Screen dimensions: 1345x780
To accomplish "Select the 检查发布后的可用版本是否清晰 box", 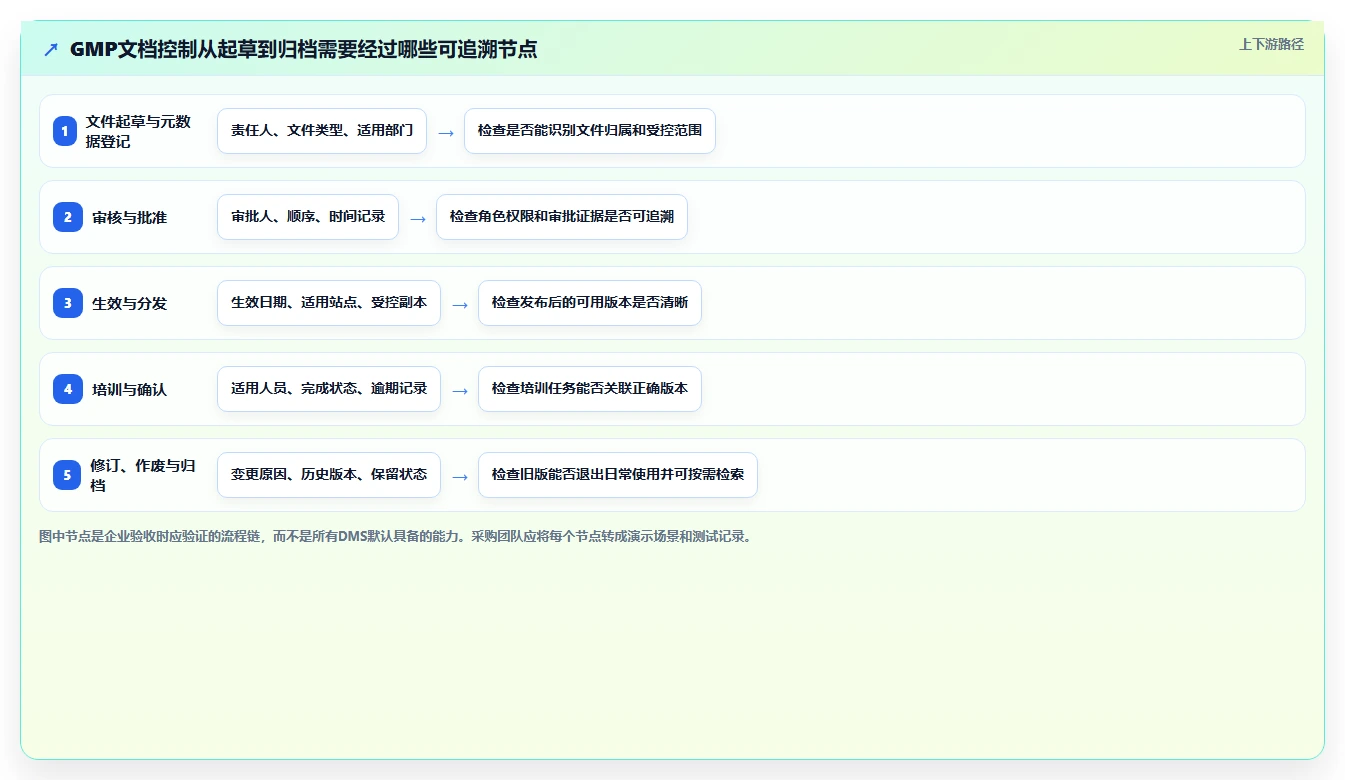I will (x=590, y=303).
